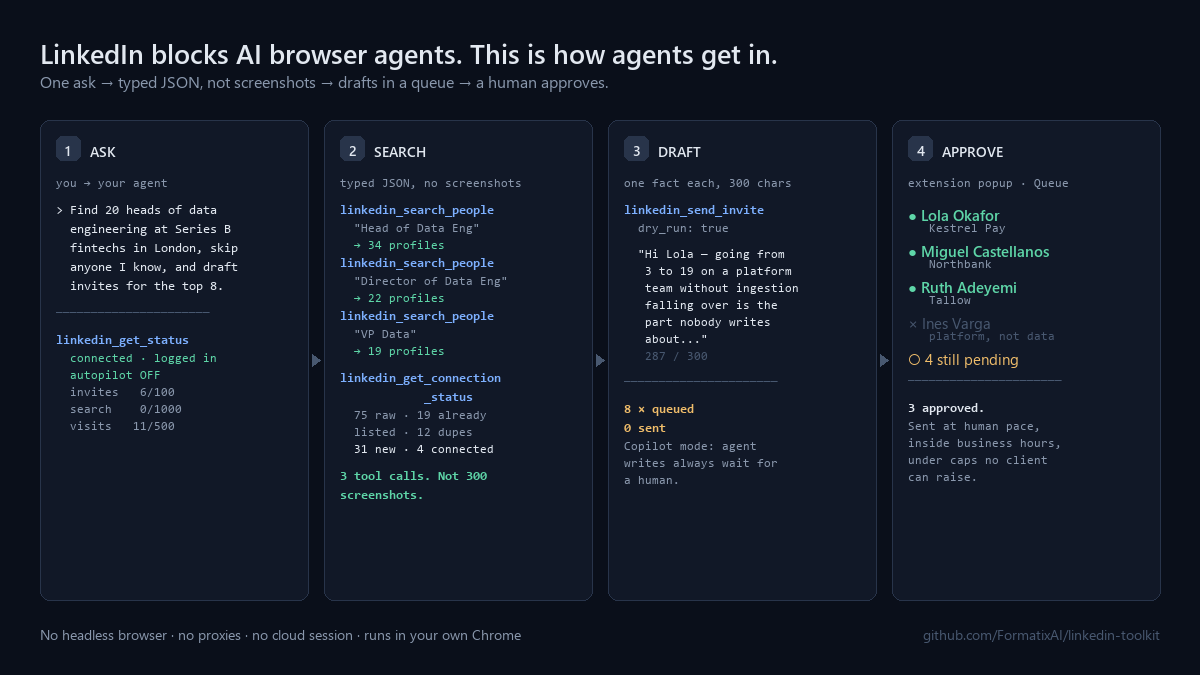Click the 'Copilot mode' explanation text

point(701,463)
